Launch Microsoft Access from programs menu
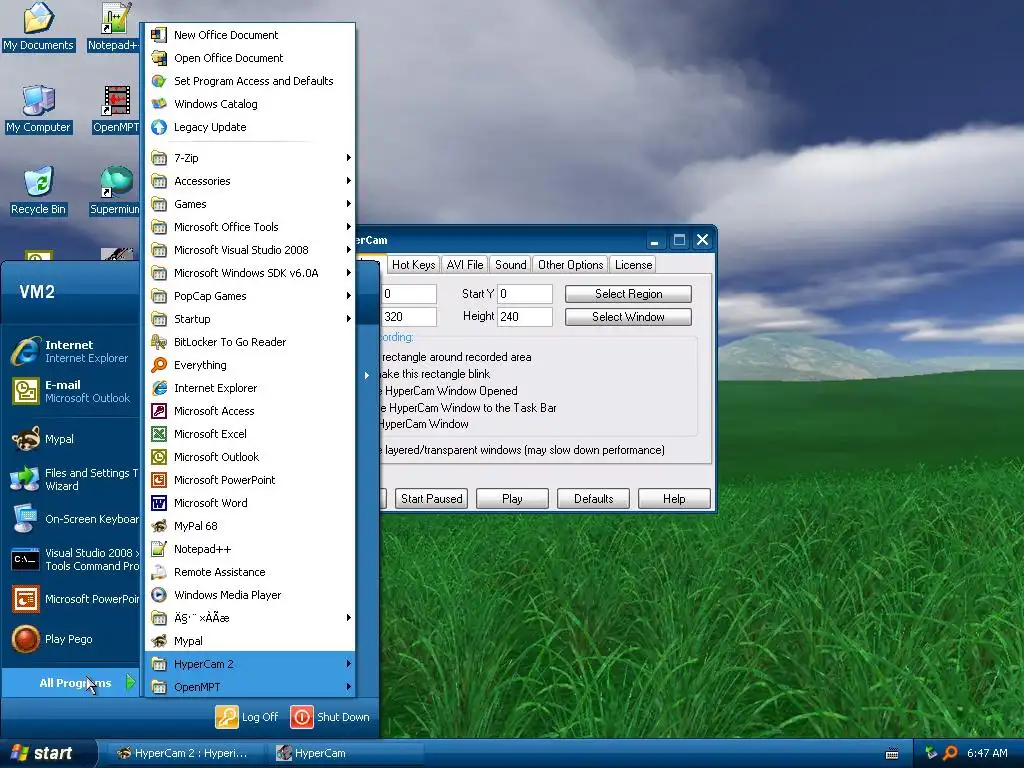 coord(249,411)
